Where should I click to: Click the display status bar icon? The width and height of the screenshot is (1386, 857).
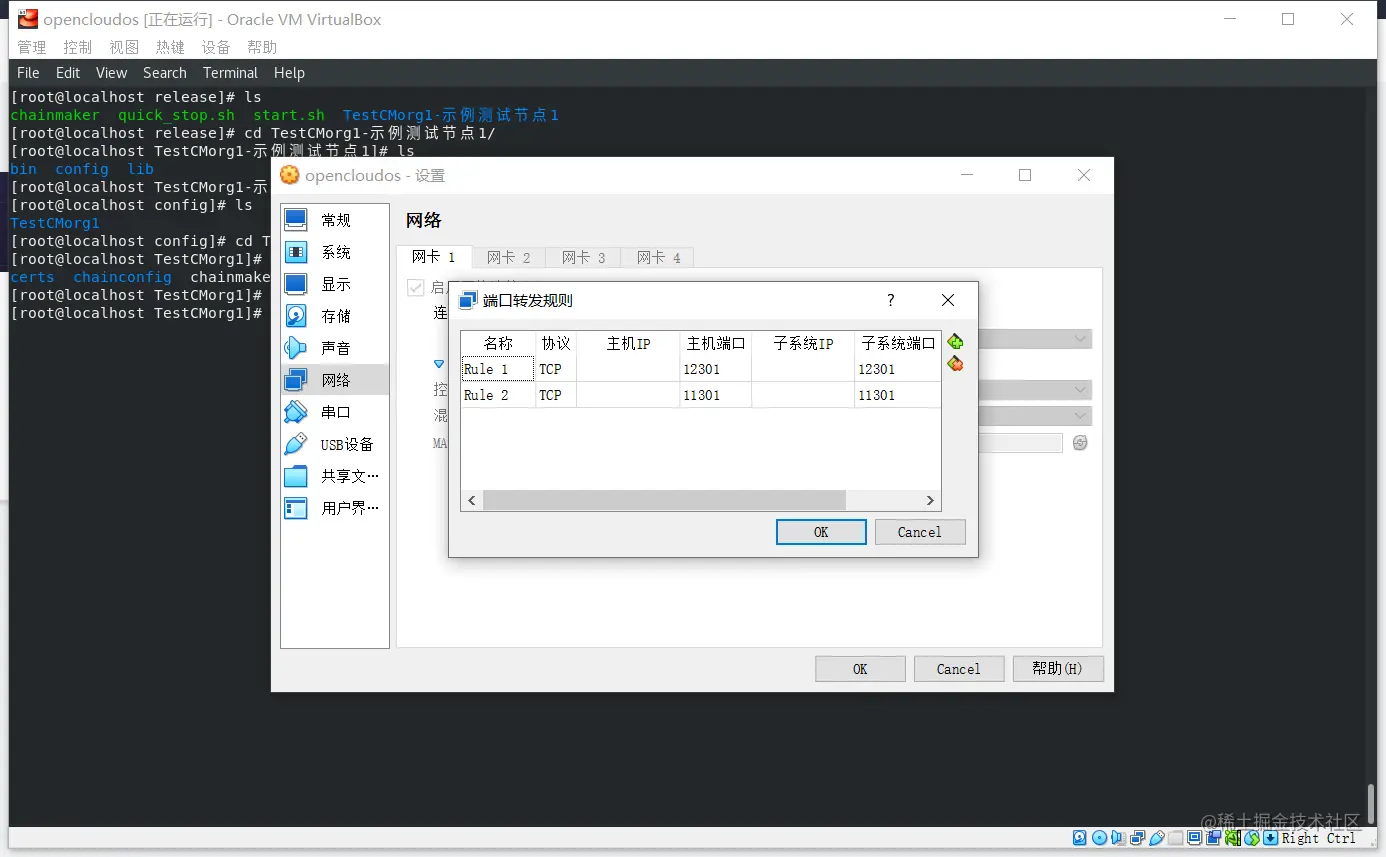(x=1195, y=838)
